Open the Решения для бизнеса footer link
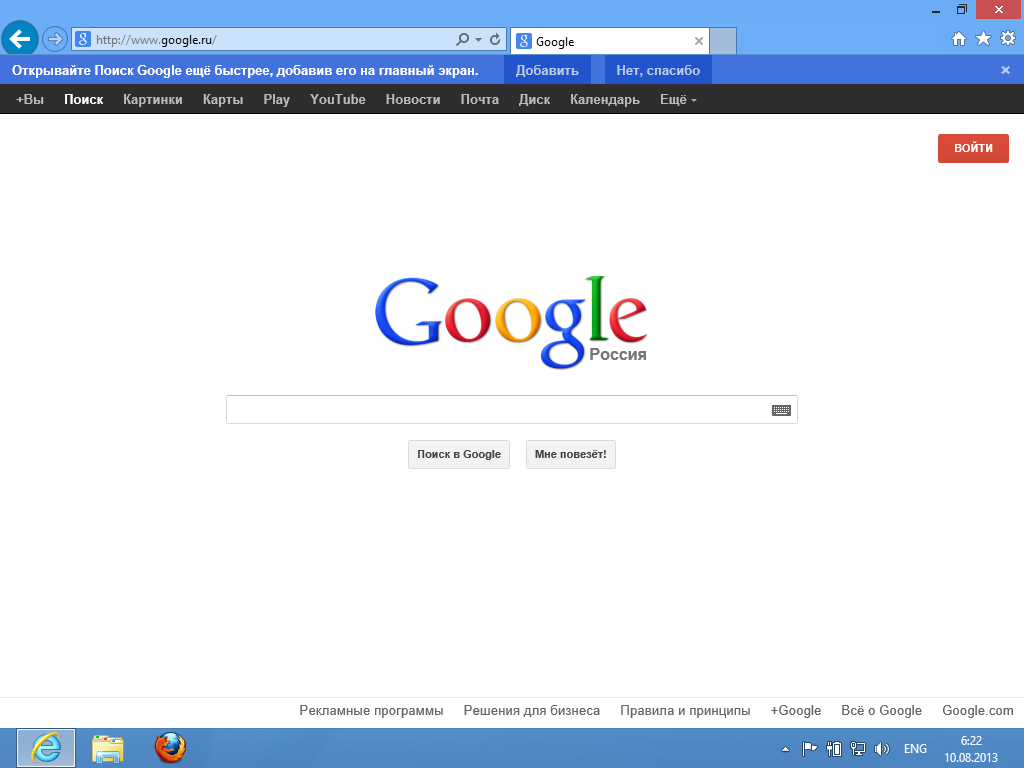Viewport: 1024px width, 768px height. 532,711
